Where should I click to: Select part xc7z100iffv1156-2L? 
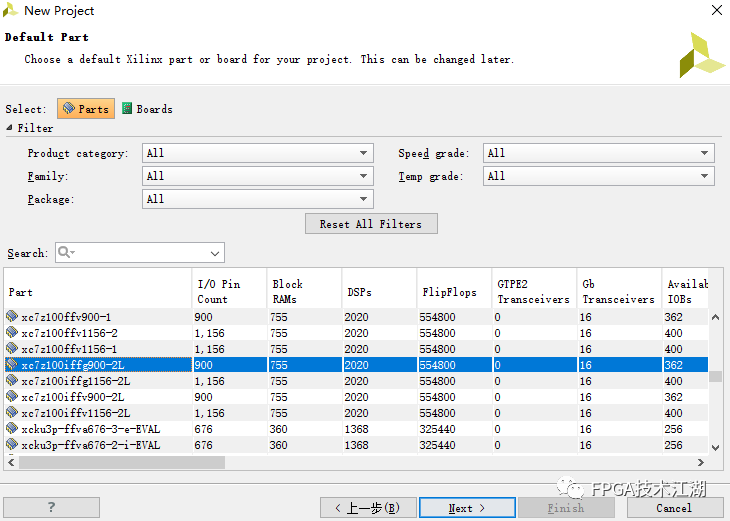point(76,413)
